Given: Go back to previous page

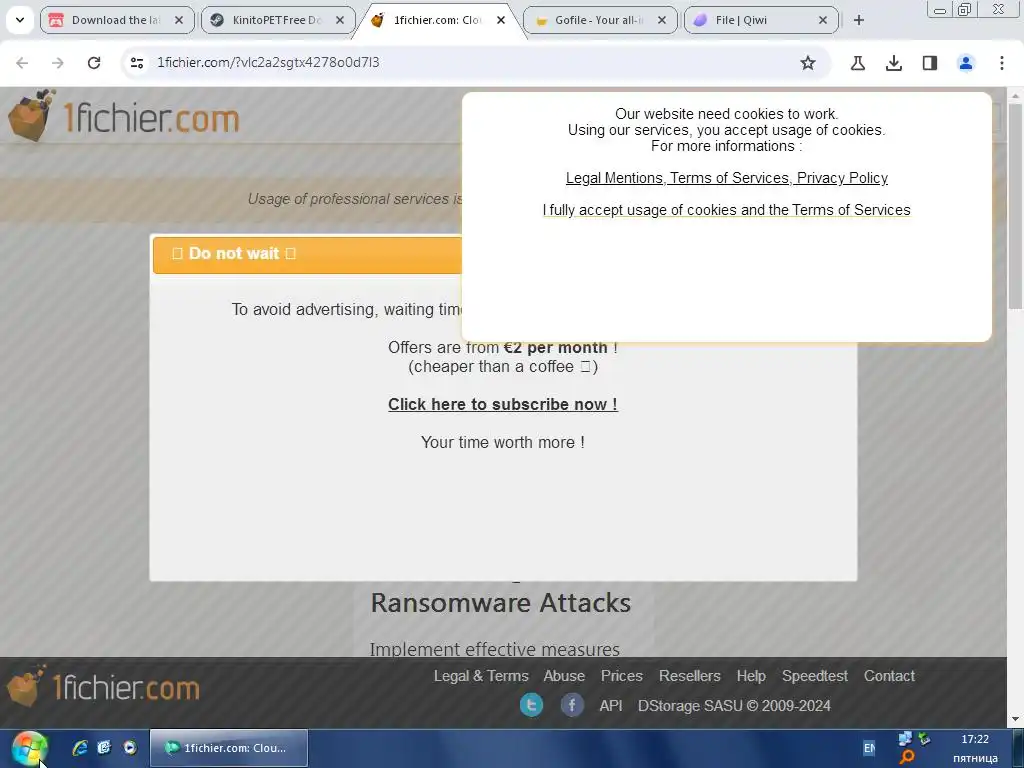Looking at the screenshot, I should [22, 63].
